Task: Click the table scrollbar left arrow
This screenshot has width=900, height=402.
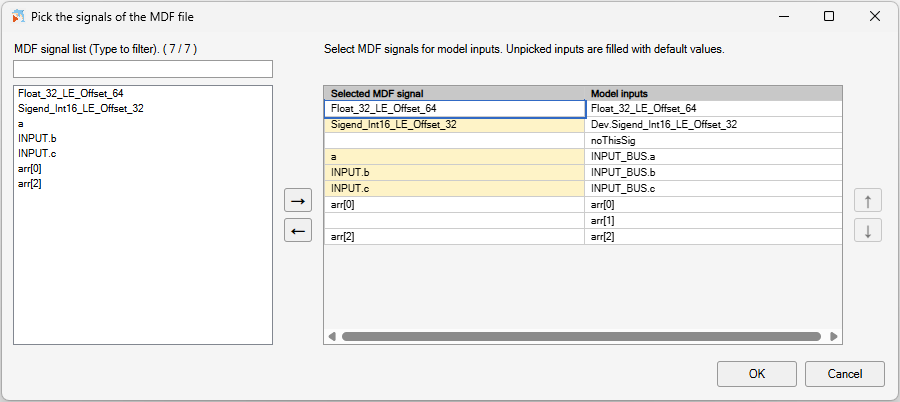Action: (332, 337)
